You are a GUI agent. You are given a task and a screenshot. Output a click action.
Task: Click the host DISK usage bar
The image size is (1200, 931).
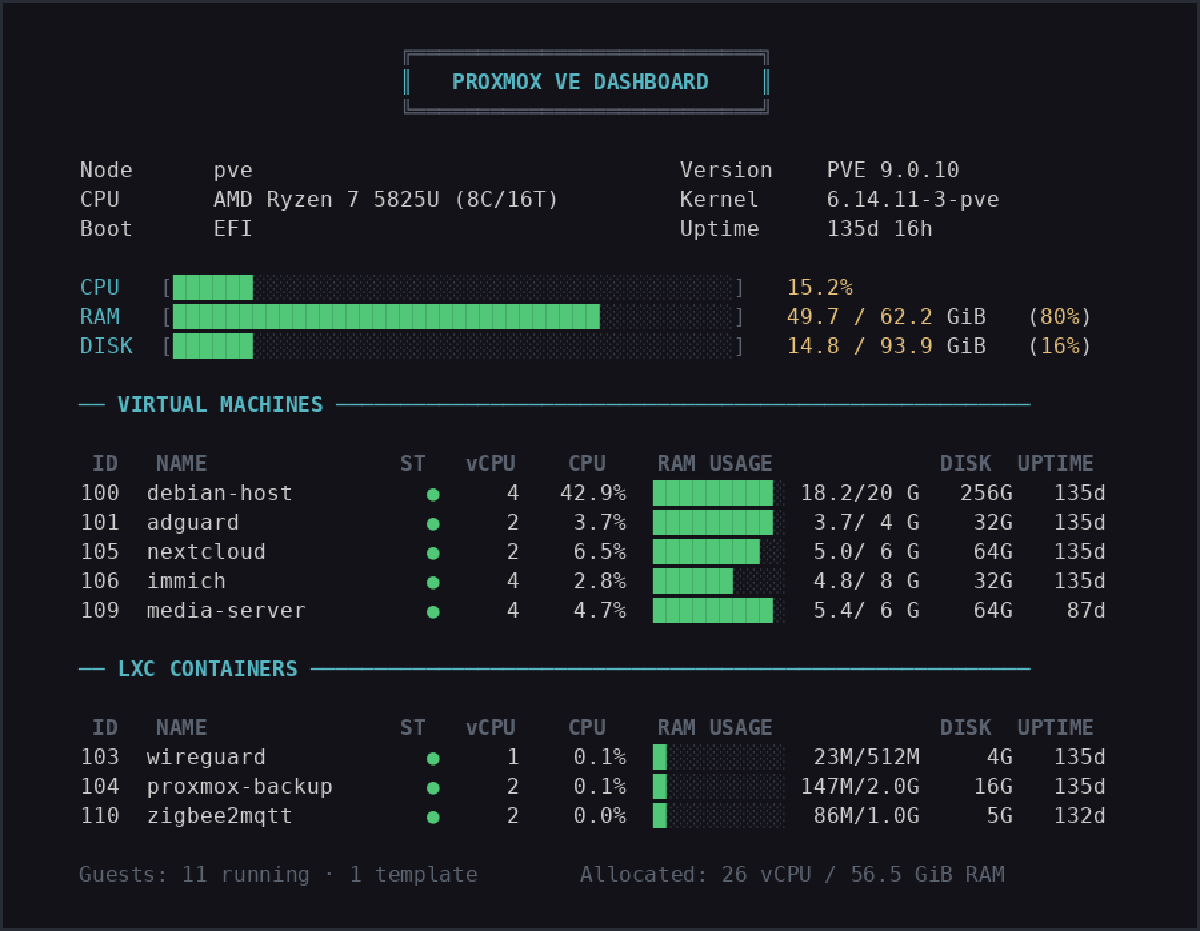point(454,346)
